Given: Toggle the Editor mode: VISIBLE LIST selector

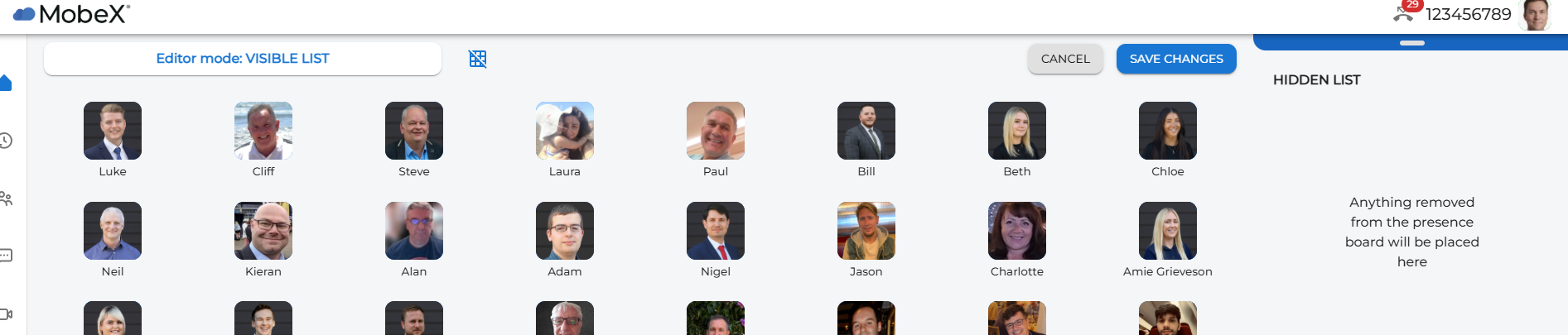Looking at the screenshot, I should point(243,59).
